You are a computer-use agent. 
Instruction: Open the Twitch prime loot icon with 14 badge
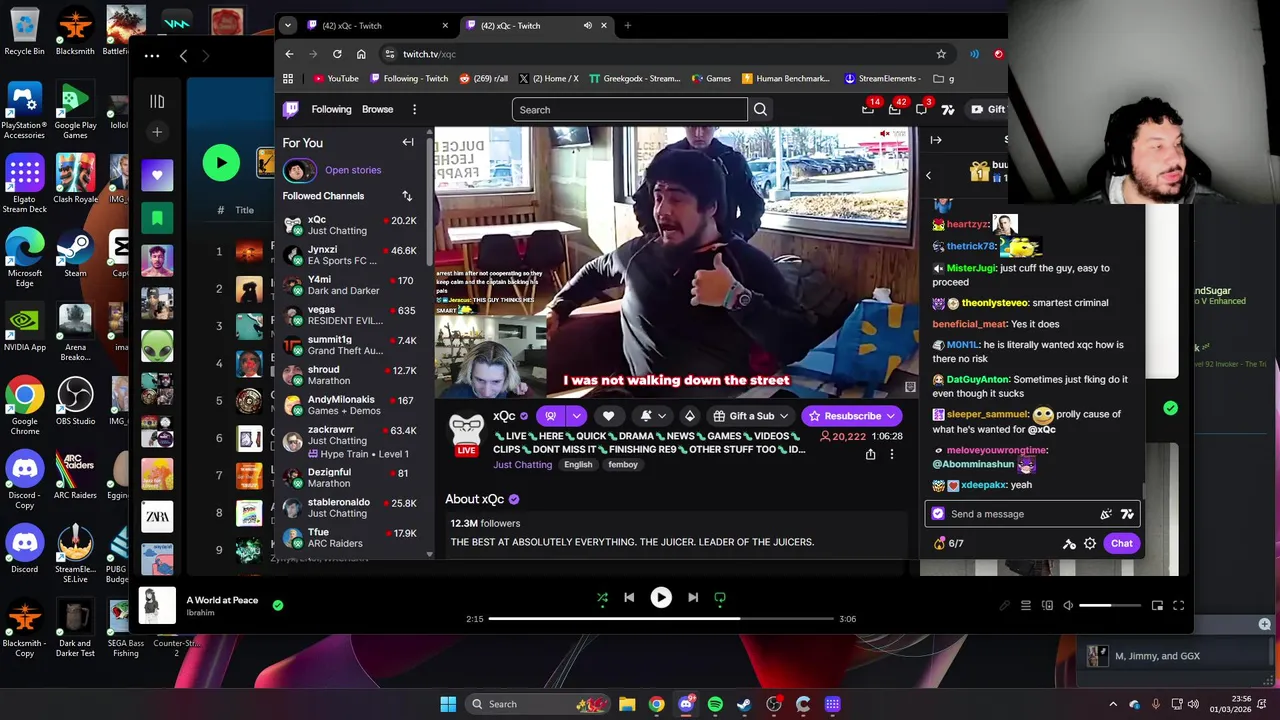[x=868, y=109]
